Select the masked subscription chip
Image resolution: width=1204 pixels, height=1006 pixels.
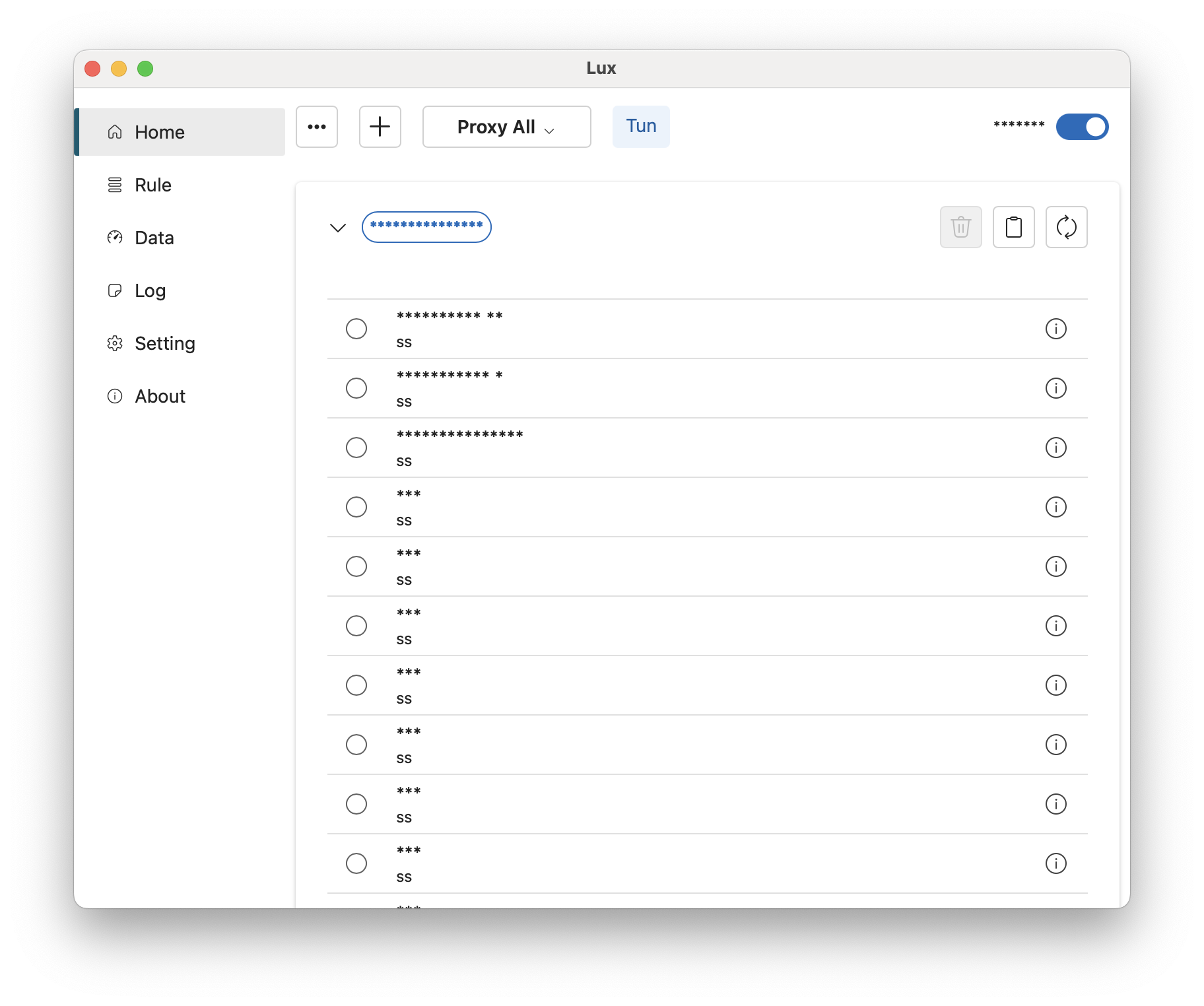pos(426,226)
